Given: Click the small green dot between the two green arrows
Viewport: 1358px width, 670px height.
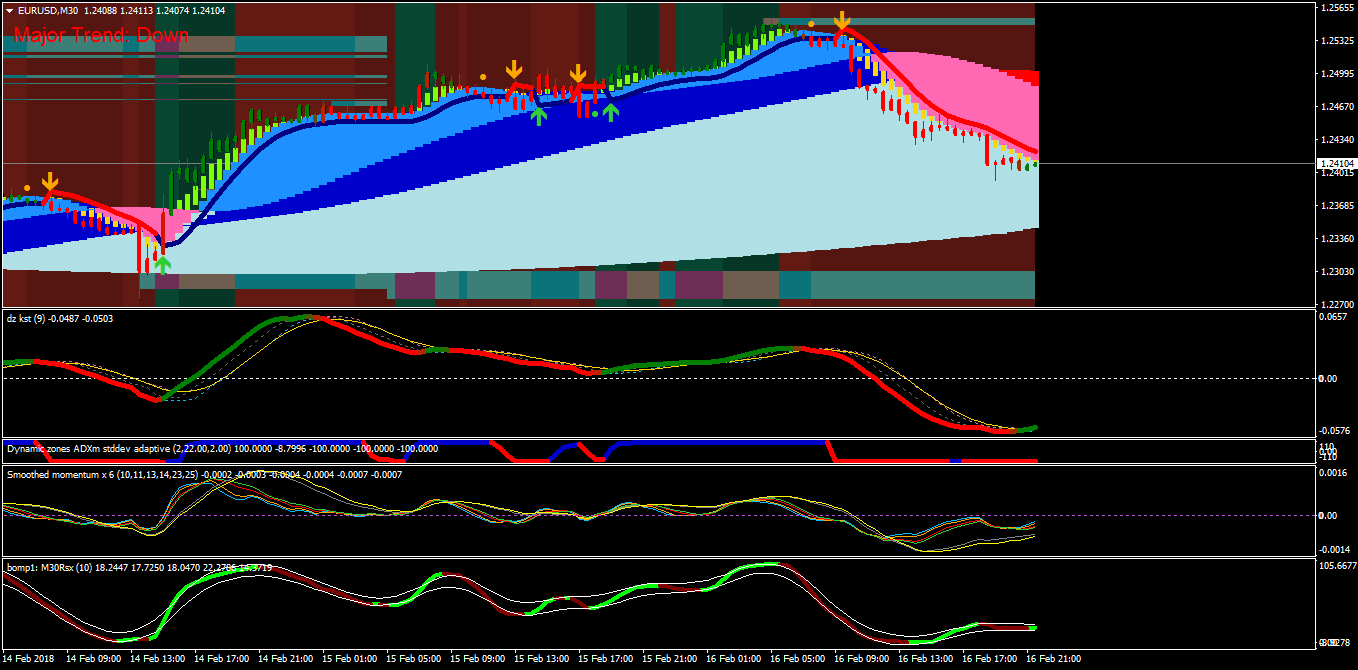Looking at the screenshot, I should point(595,114).
